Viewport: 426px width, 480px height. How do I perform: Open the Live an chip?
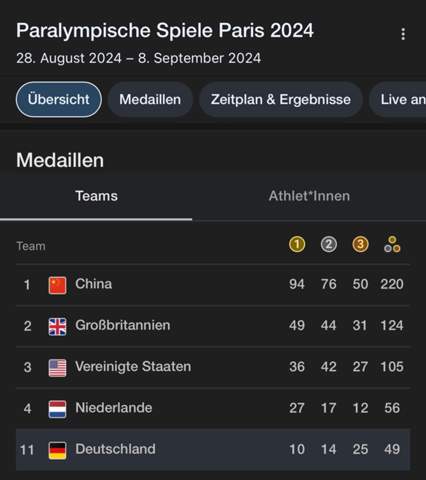tap(398, 99)
